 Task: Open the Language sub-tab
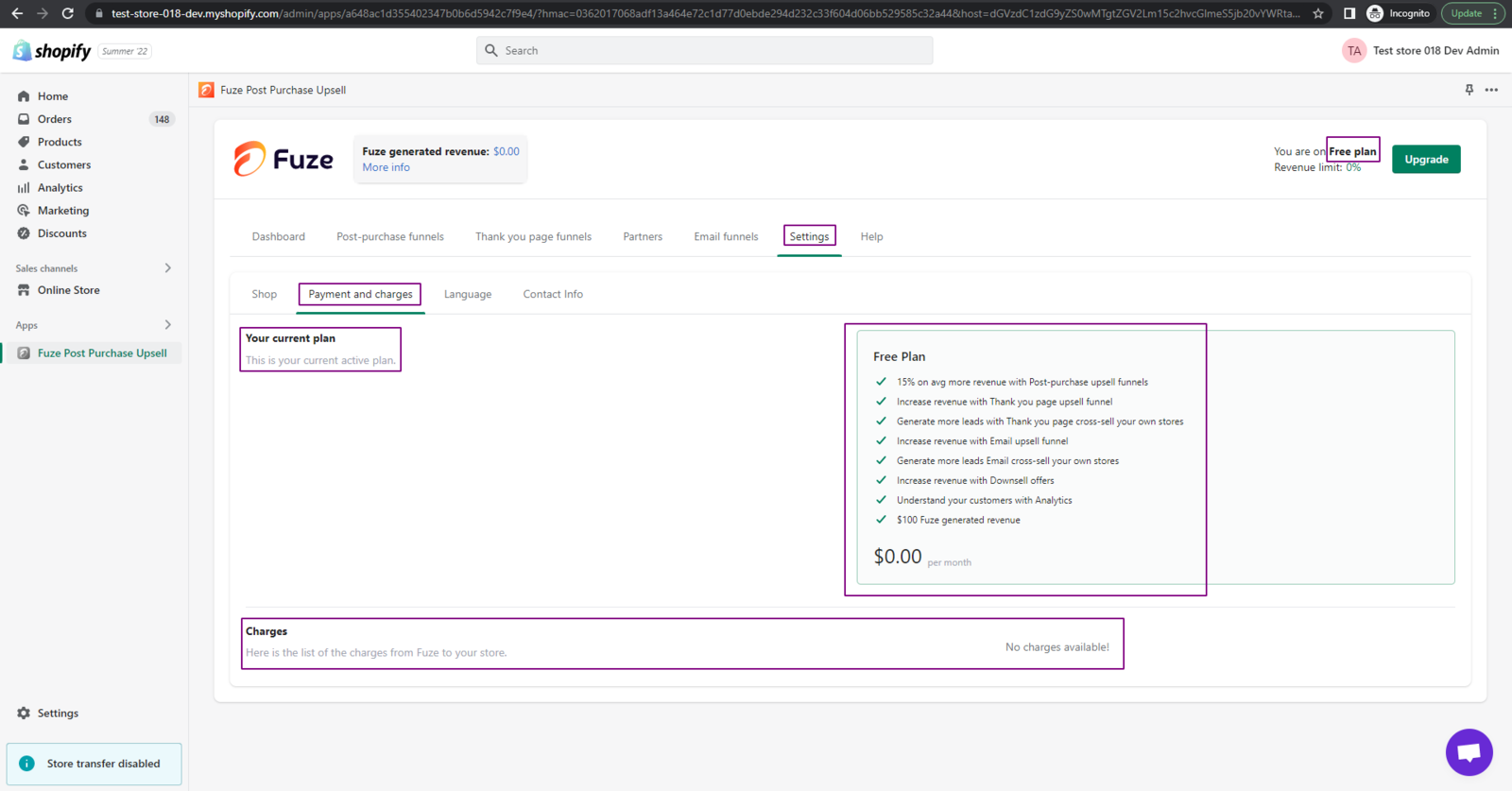[468, 294]
